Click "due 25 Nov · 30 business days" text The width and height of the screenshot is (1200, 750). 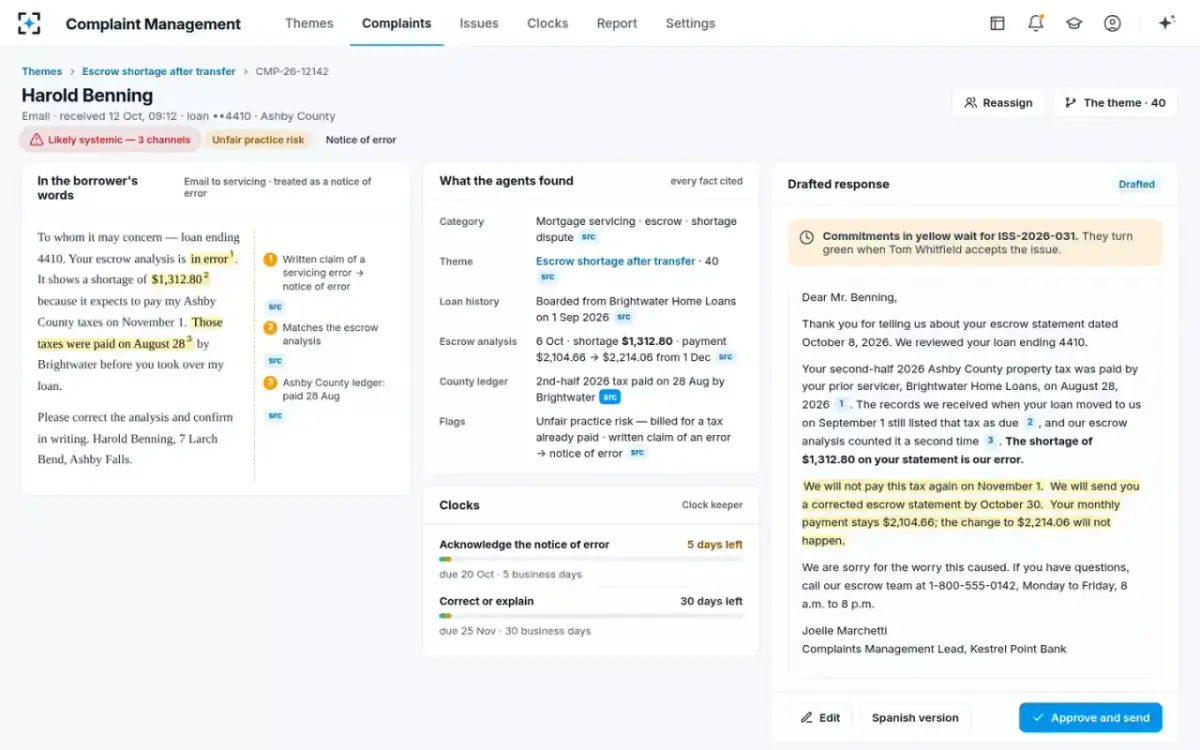pos(515,631)
